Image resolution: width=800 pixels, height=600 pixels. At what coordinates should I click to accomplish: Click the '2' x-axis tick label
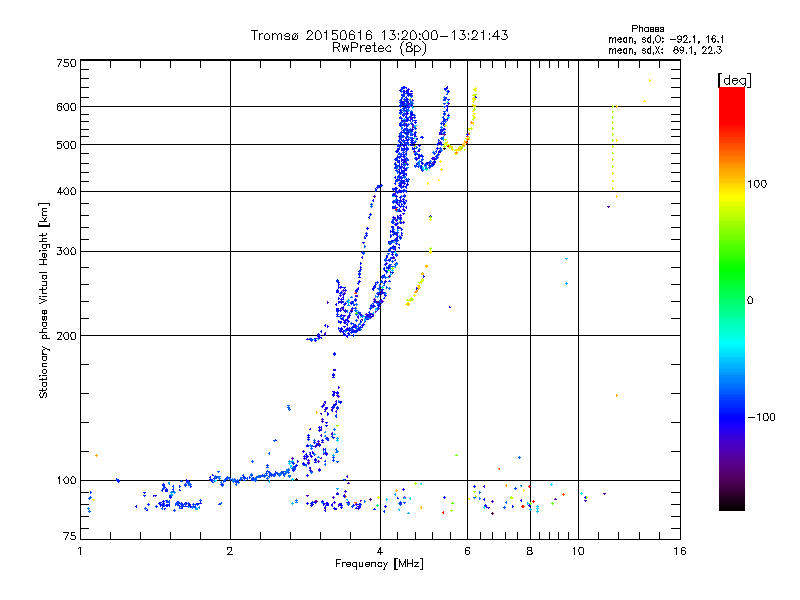pos(230,551)
